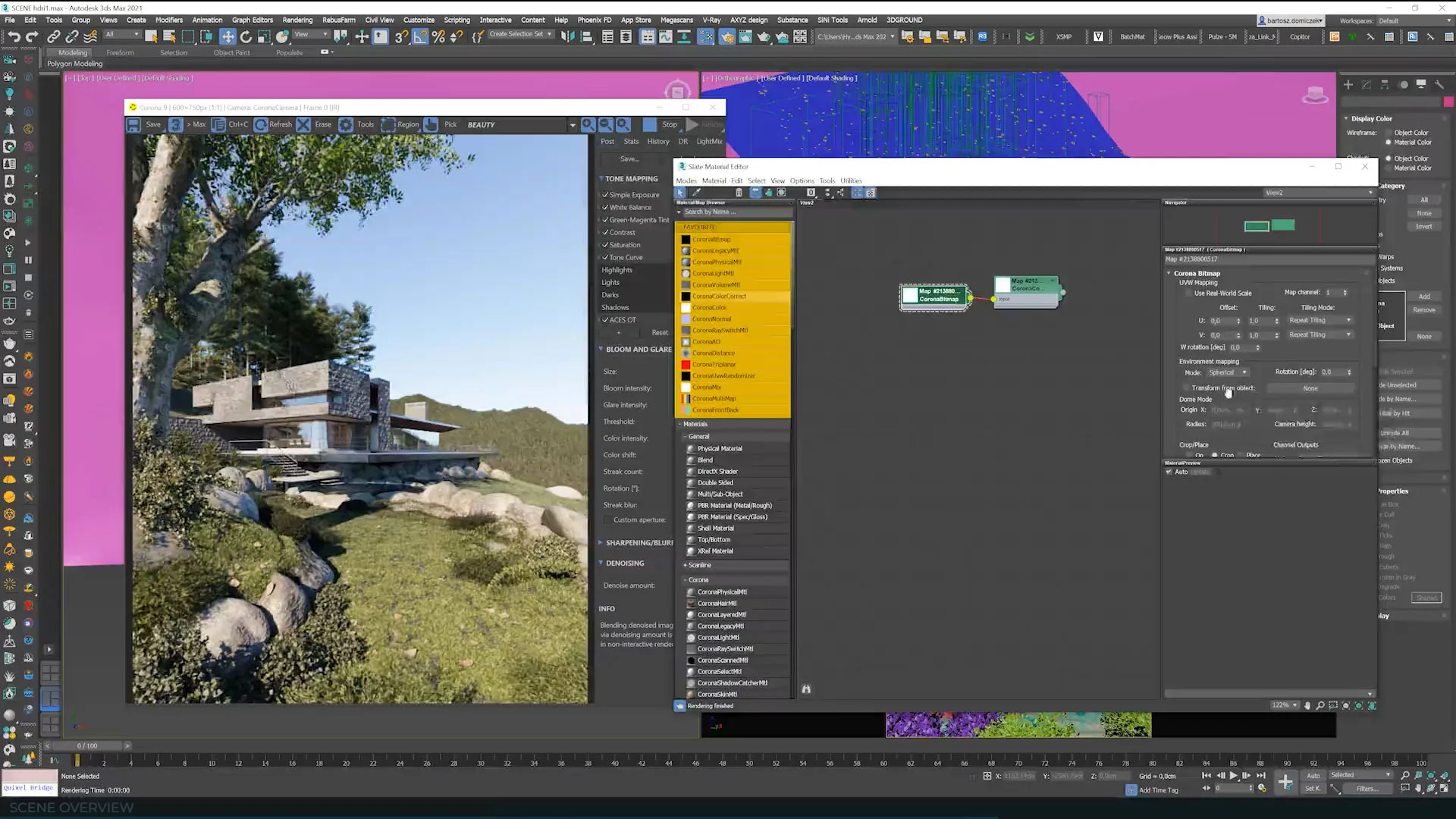Viewport: 1456px width, 819px height.
Task: Collapse the Corona Bitmap rollout
Action: (1169, 273)
